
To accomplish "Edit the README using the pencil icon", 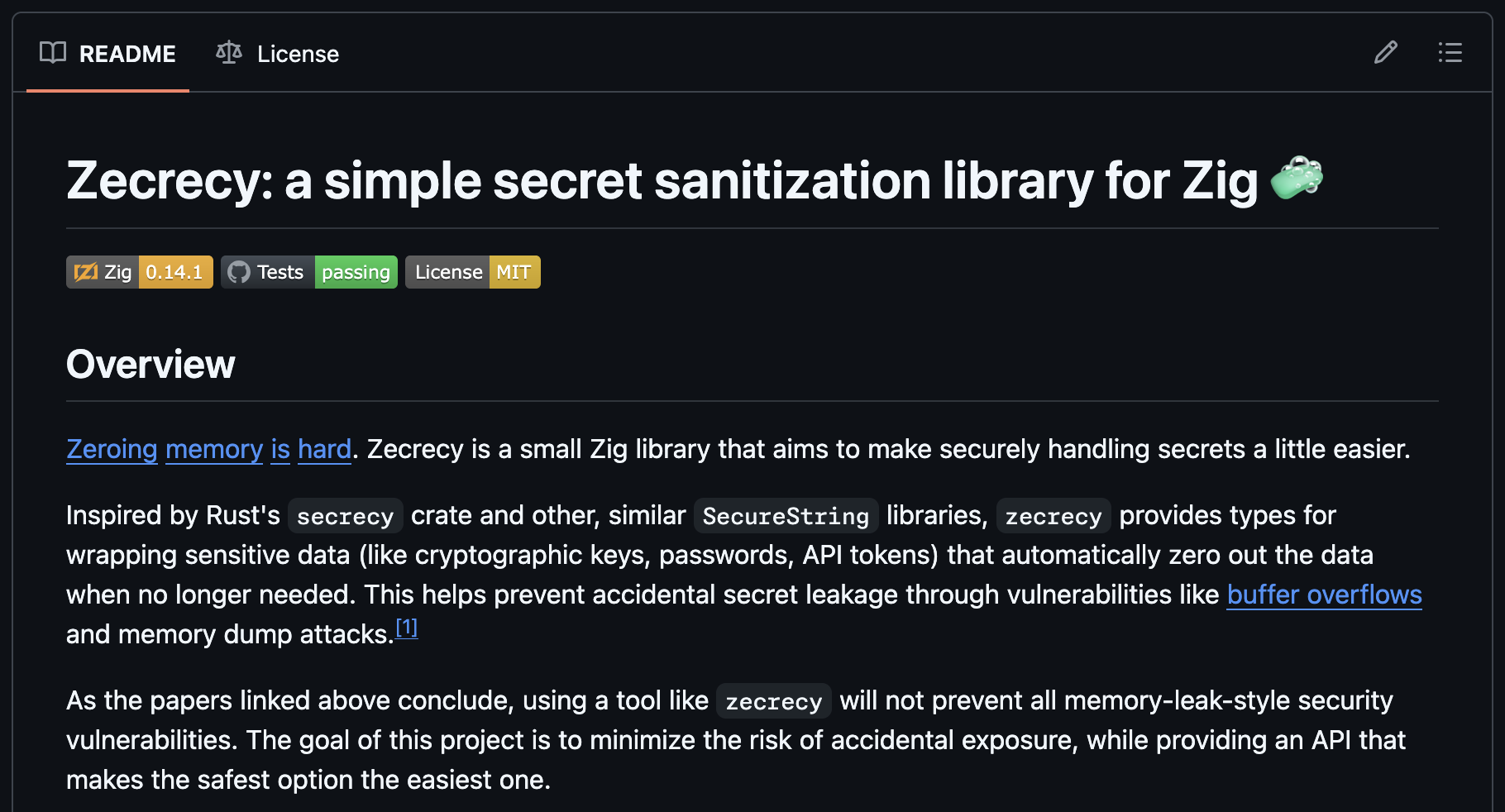I will coord(1385,53).
